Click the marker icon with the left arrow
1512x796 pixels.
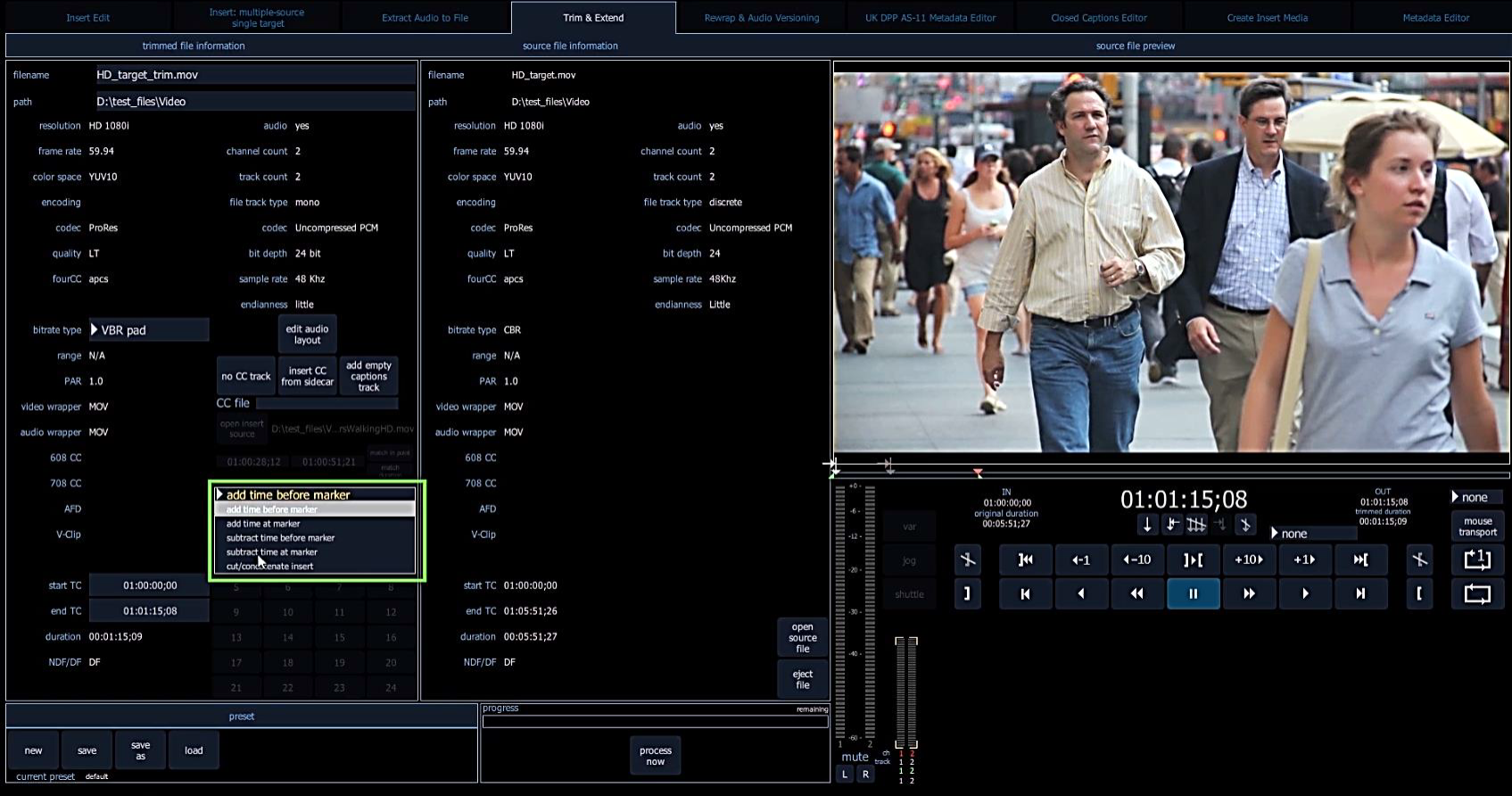point(1172,524)
